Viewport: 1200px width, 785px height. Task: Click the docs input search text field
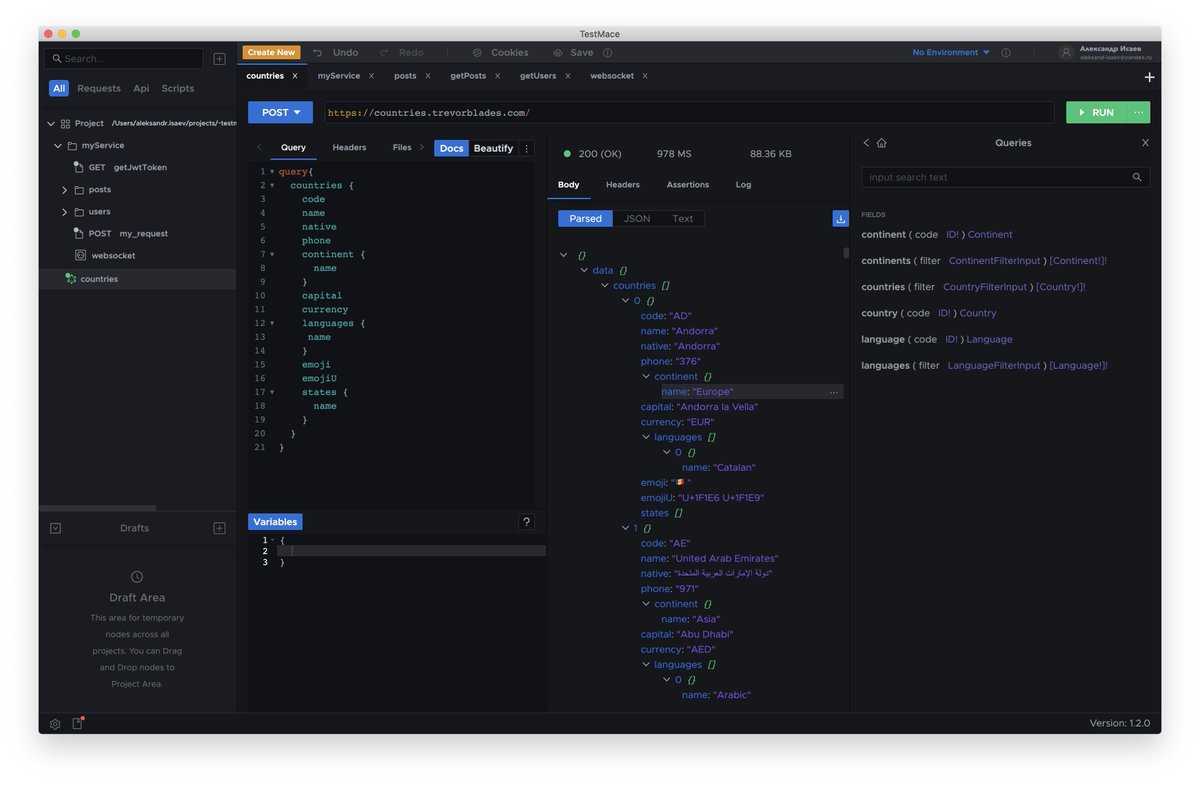1005,177
